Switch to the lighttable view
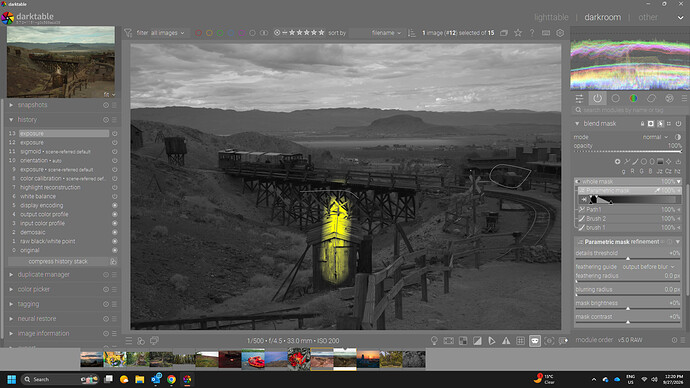690x388 pixels. pyautogui.click(x=551, y=17)
